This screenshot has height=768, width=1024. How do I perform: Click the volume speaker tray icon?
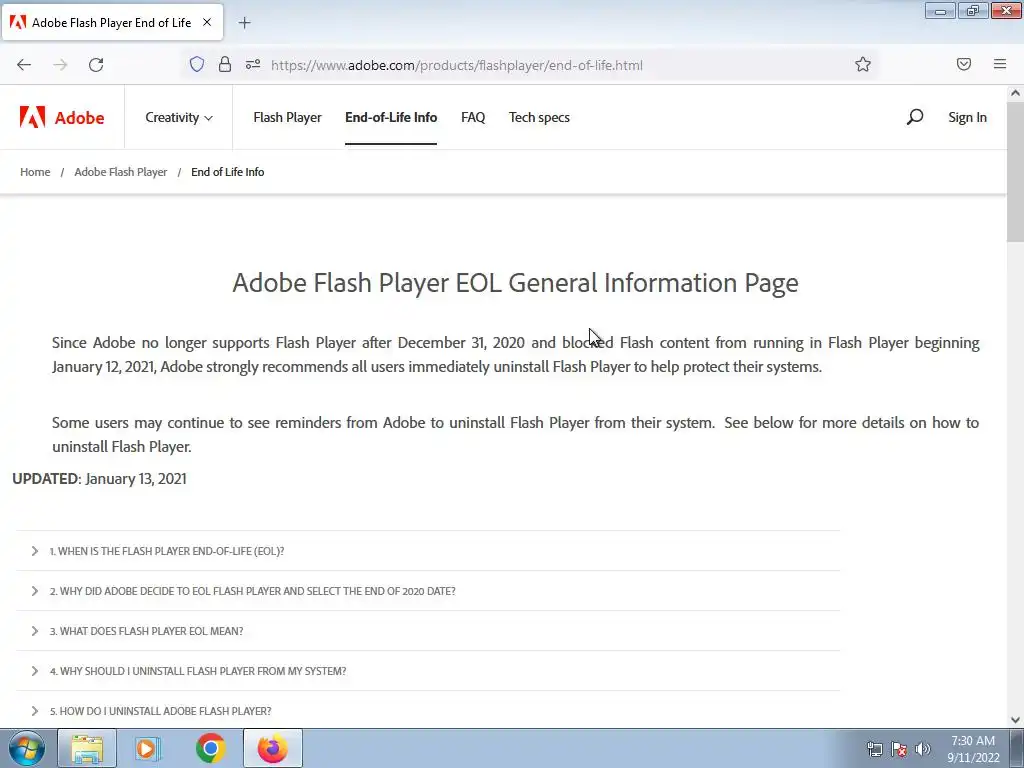923,749
